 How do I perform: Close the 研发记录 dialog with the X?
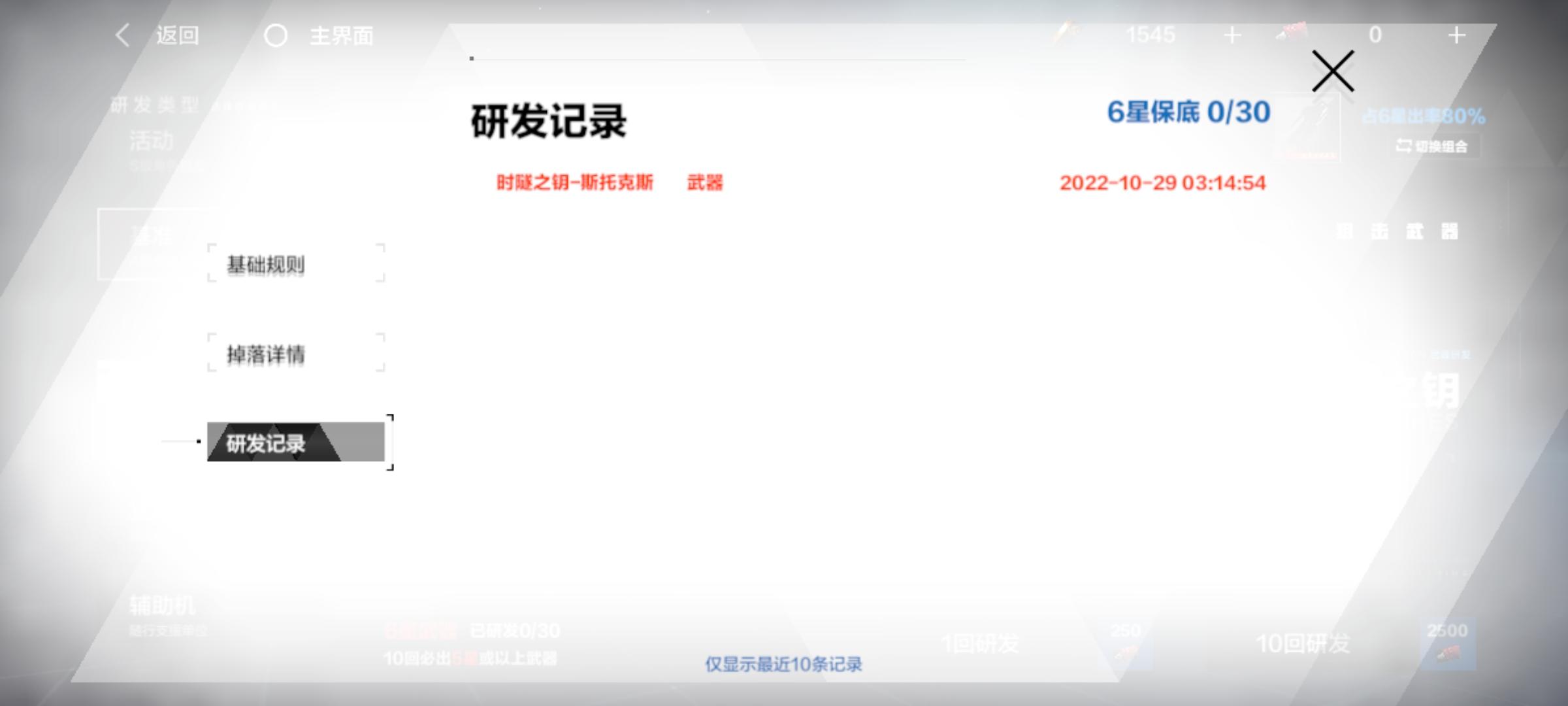tap(1333, 71)
